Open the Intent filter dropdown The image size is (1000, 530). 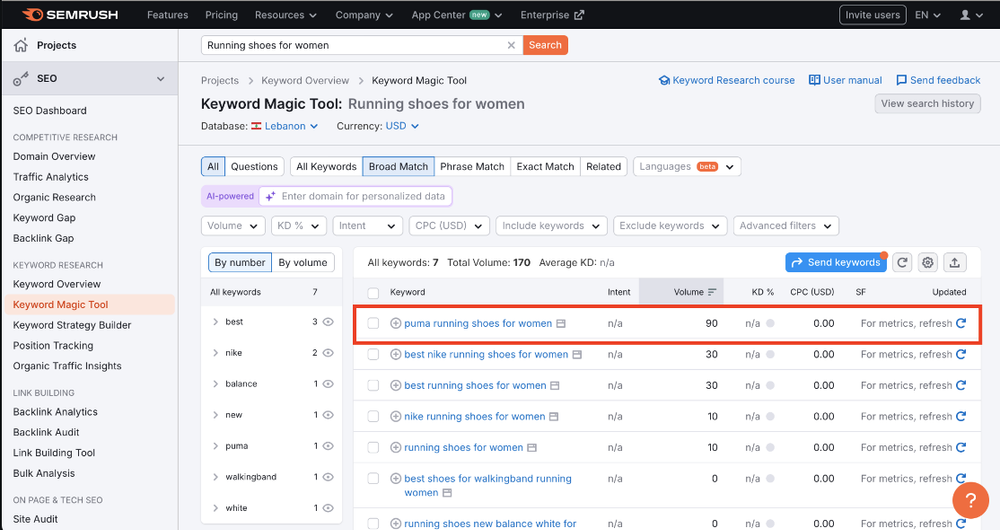point(367,226)
